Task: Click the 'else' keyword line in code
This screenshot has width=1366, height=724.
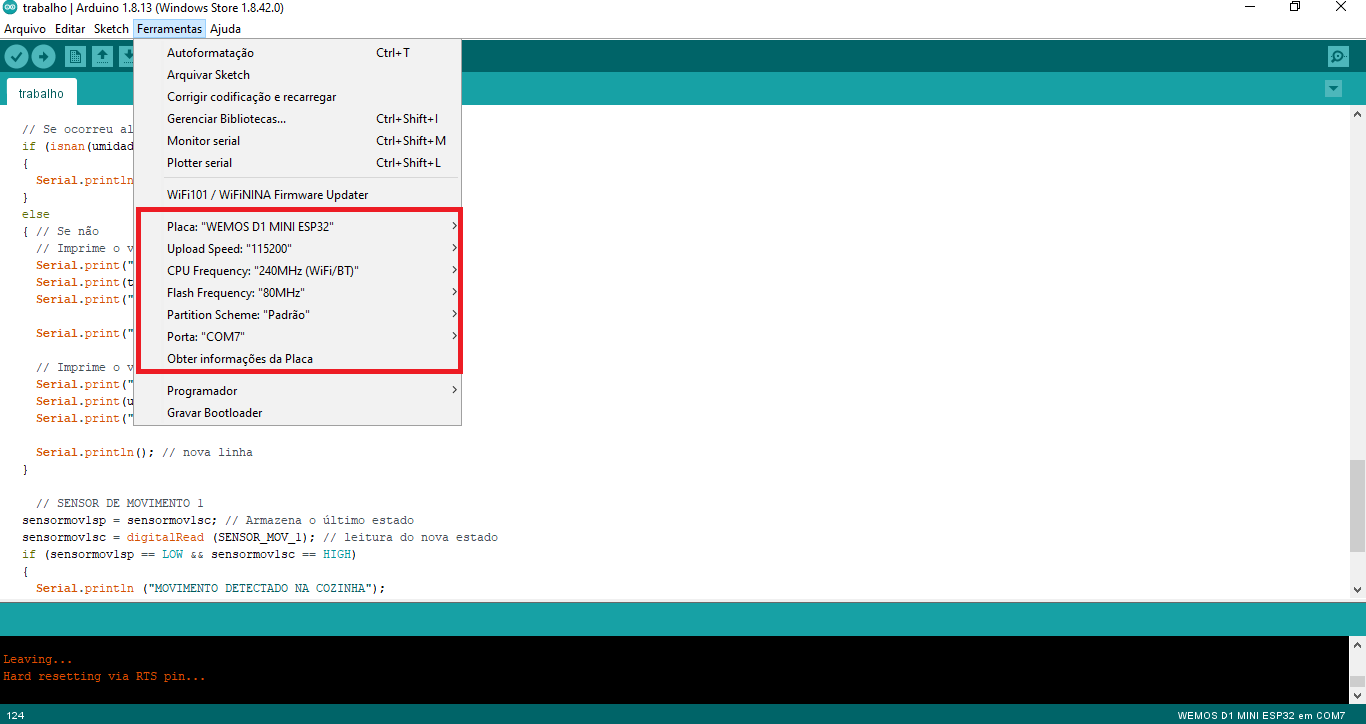Action: pyautogui.click(x=36, y=214)
